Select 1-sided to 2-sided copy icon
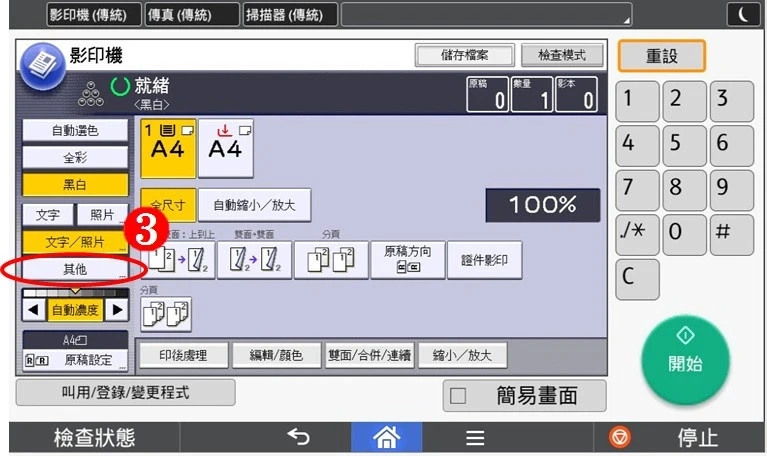This screenshot has width=767, height=456. point(180,260)
